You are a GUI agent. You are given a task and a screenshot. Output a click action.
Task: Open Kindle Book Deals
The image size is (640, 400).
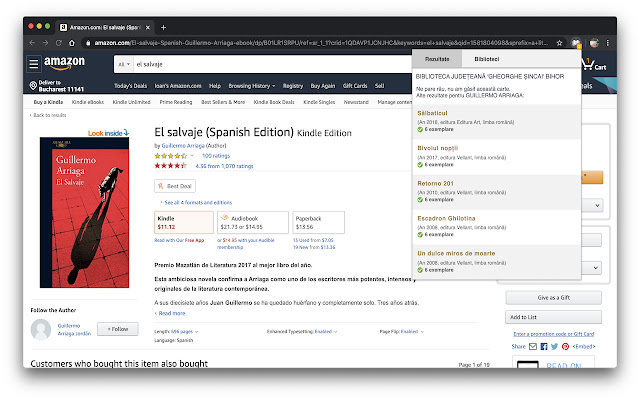coord(274,102)
